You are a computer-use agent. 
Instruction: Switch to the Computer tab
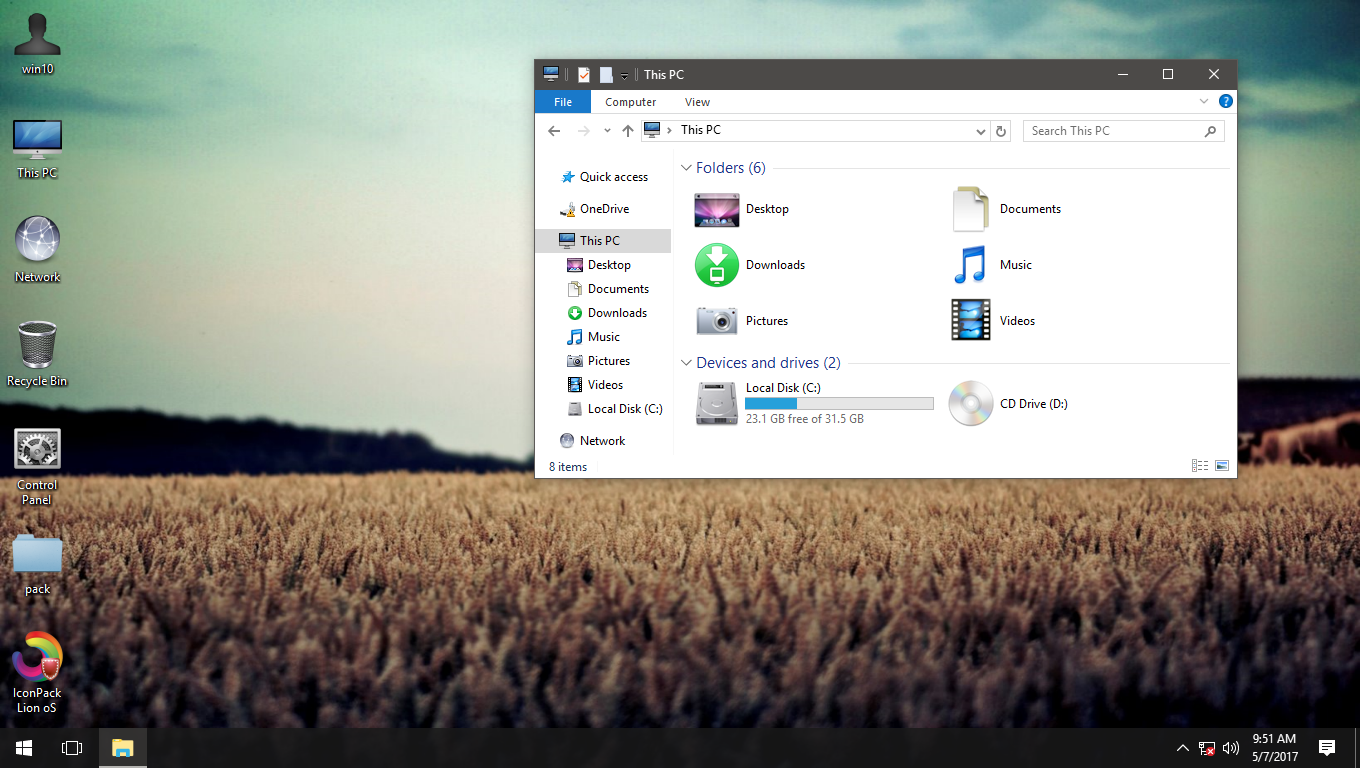click(x=630, y=101)
